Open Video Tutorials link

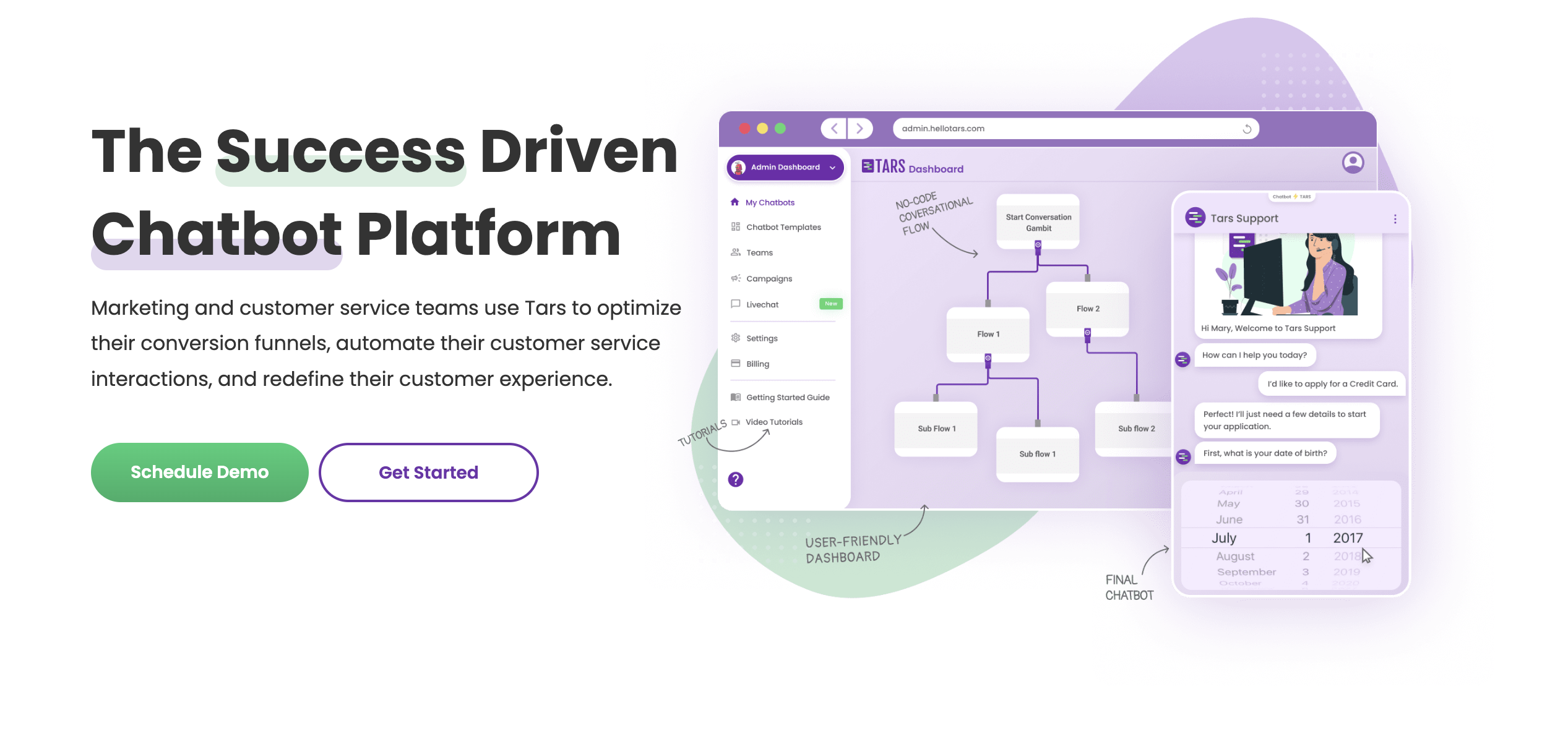773,422
